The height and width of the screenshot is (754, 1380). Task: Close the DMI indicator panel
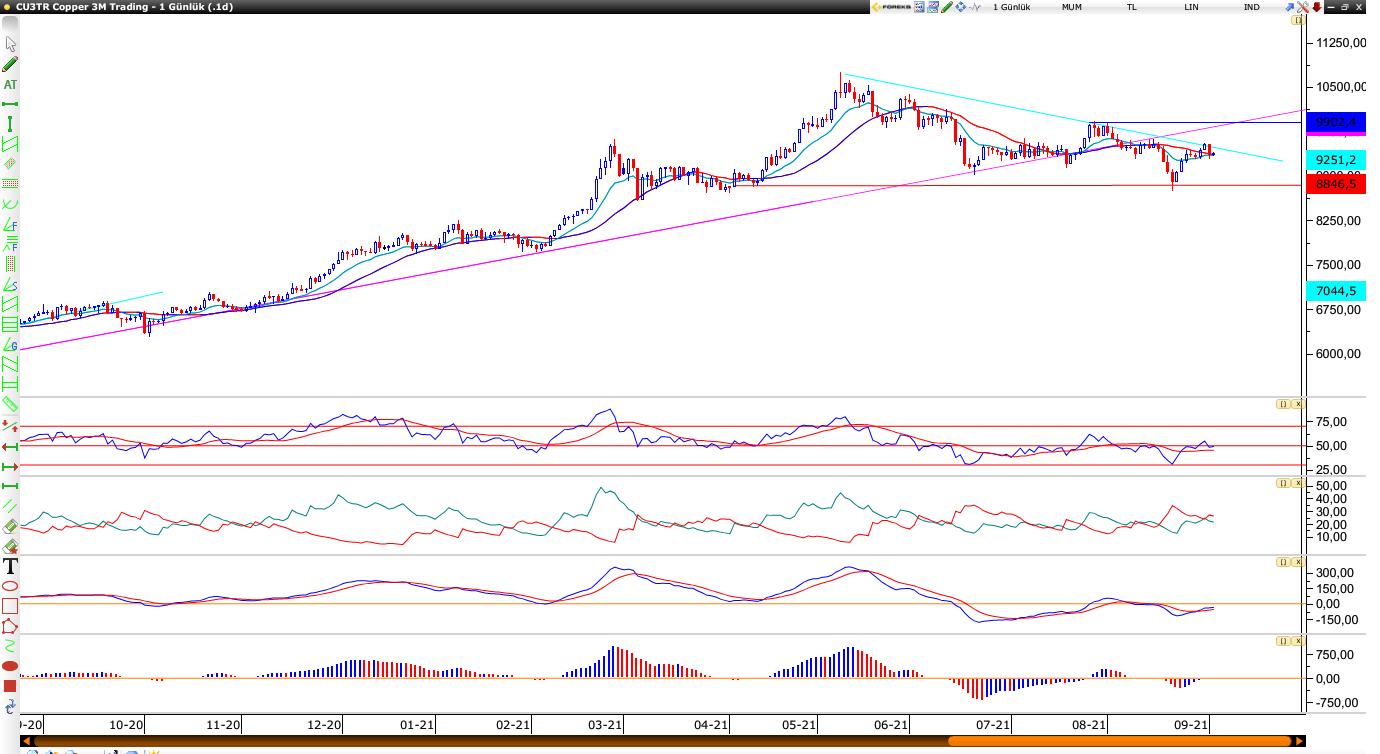(x=1298, y=483)
